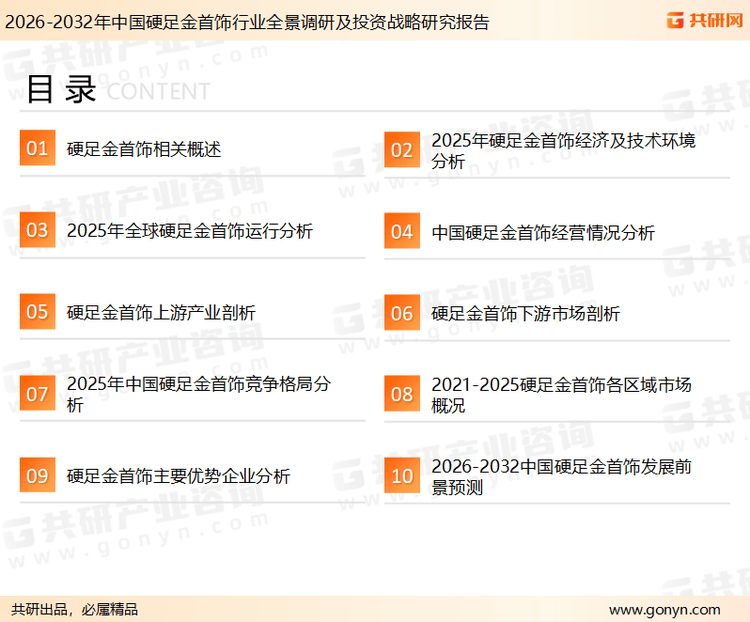Click the orange 01 chapter number badge

tap(37, 149)
